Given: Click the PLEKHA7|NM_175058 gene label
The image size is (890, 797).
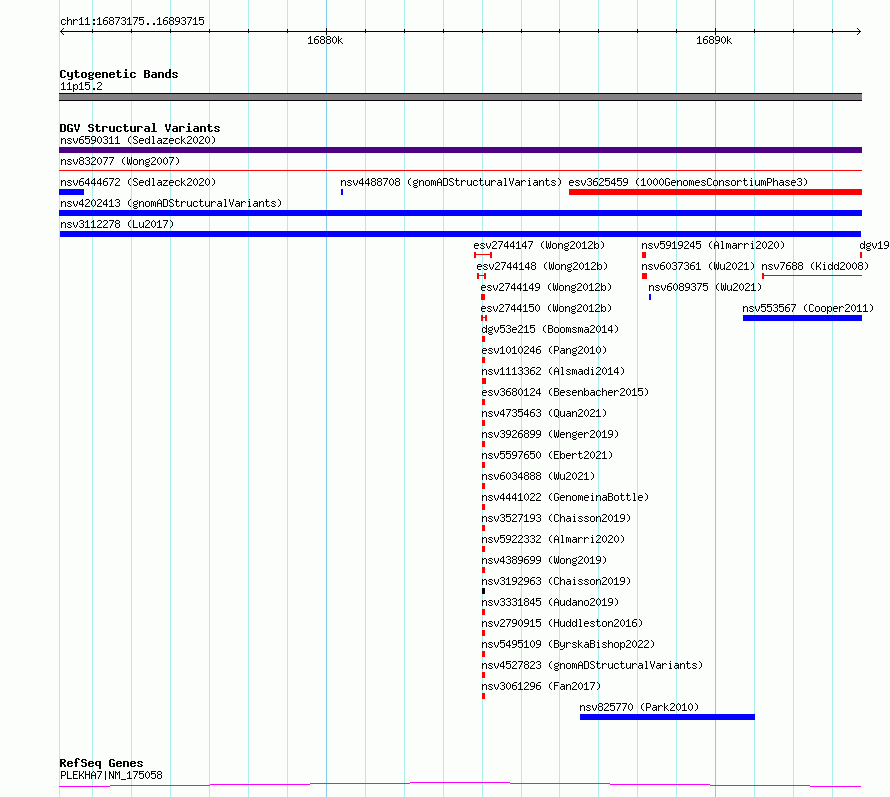Looking at the screenshot, I should pyautogui.click(x=111, y=775).
